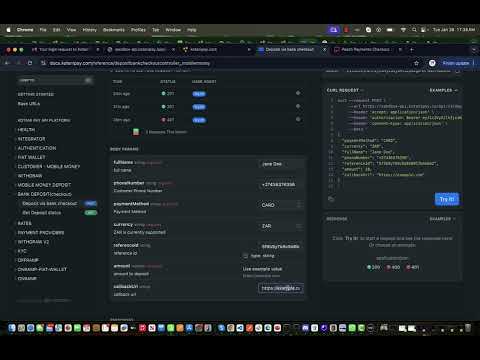Open the Chrome Window menu
The width and height of the screenshot is (480, 360).
(x=173, y=30)
